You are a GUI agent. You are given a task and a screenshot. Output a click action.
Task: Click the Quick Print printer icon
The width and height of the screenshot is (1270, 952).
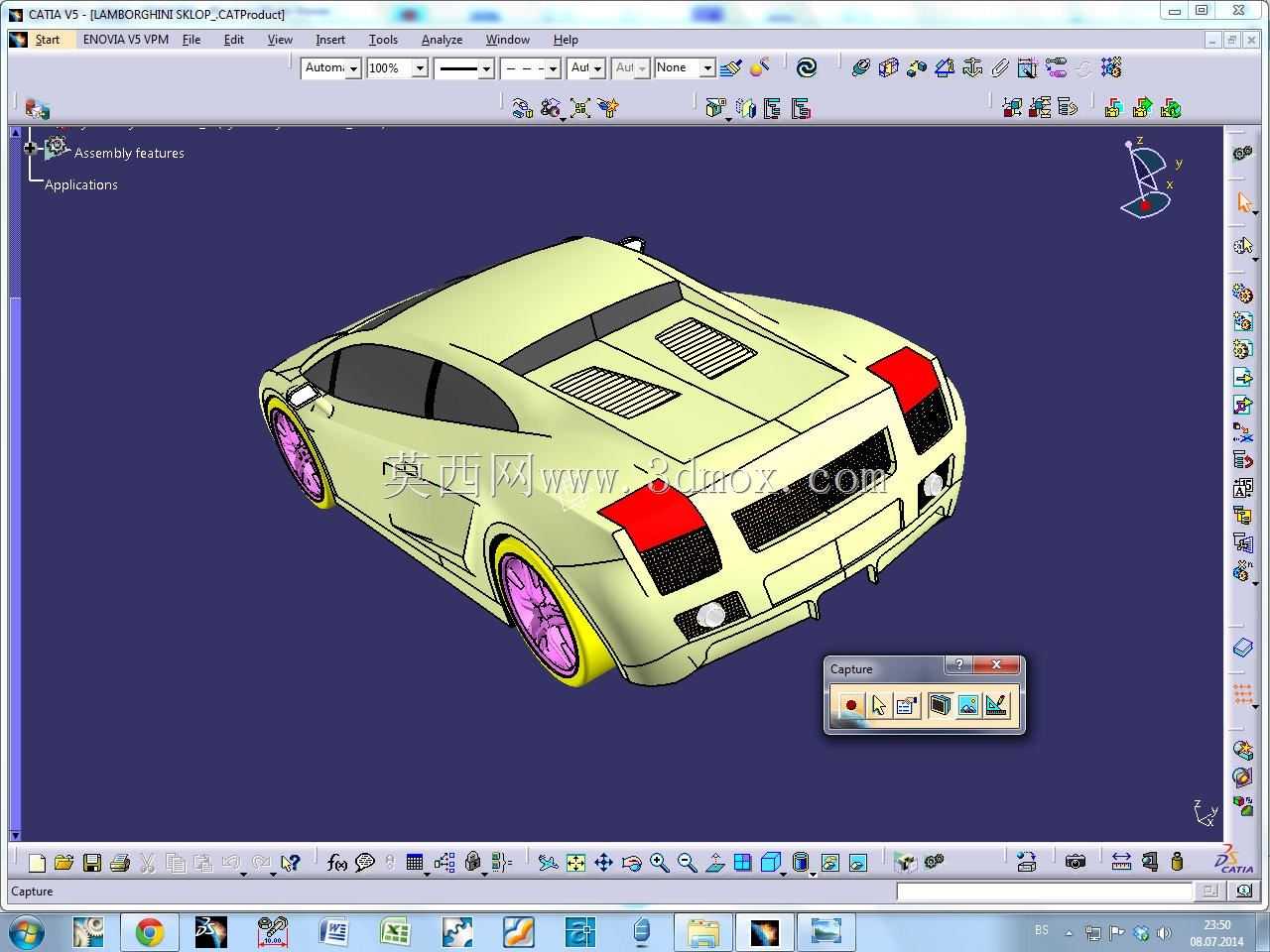tap(120, 863)
